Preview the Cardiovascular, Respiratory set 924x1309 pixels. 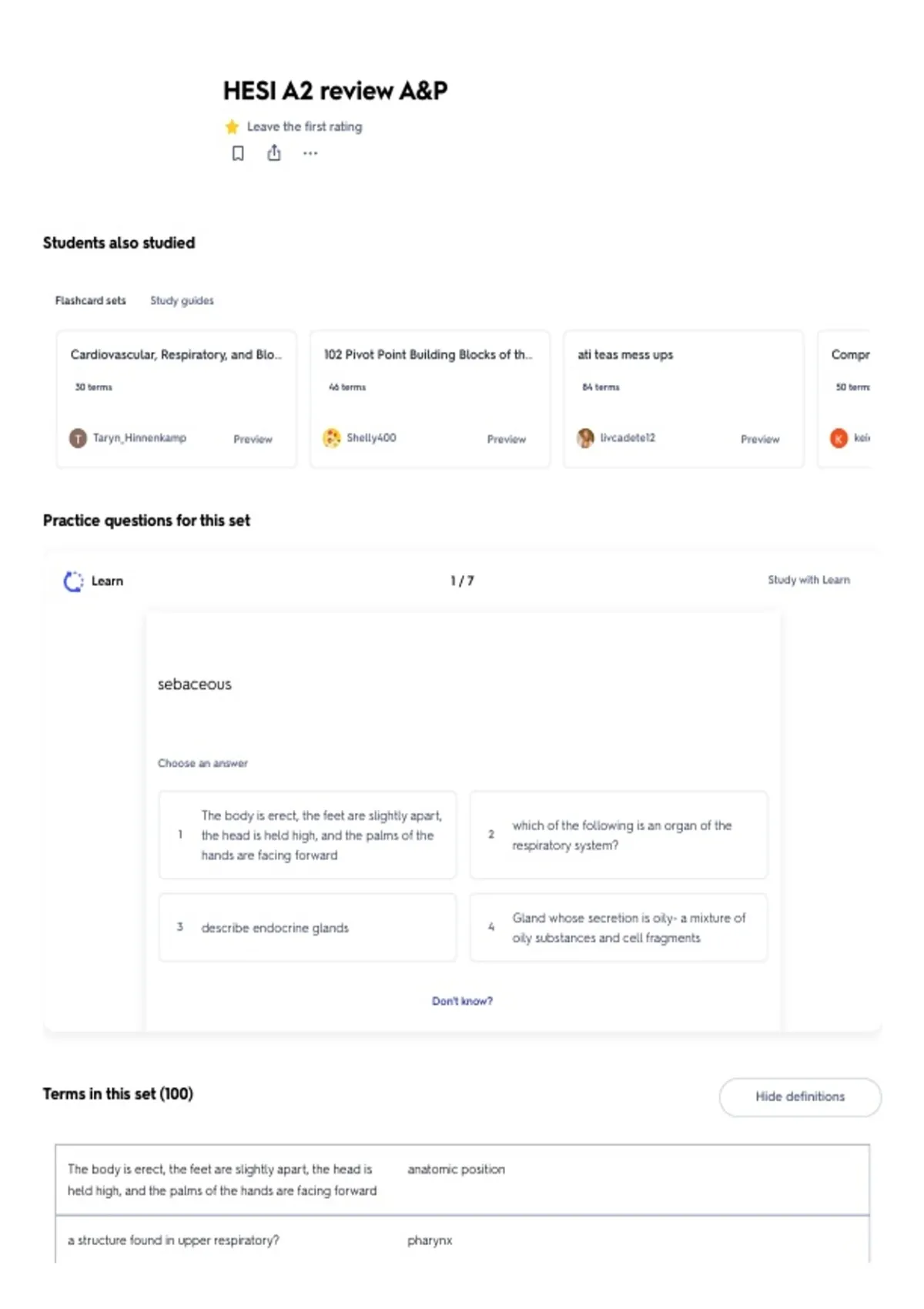tap(253, 439)
